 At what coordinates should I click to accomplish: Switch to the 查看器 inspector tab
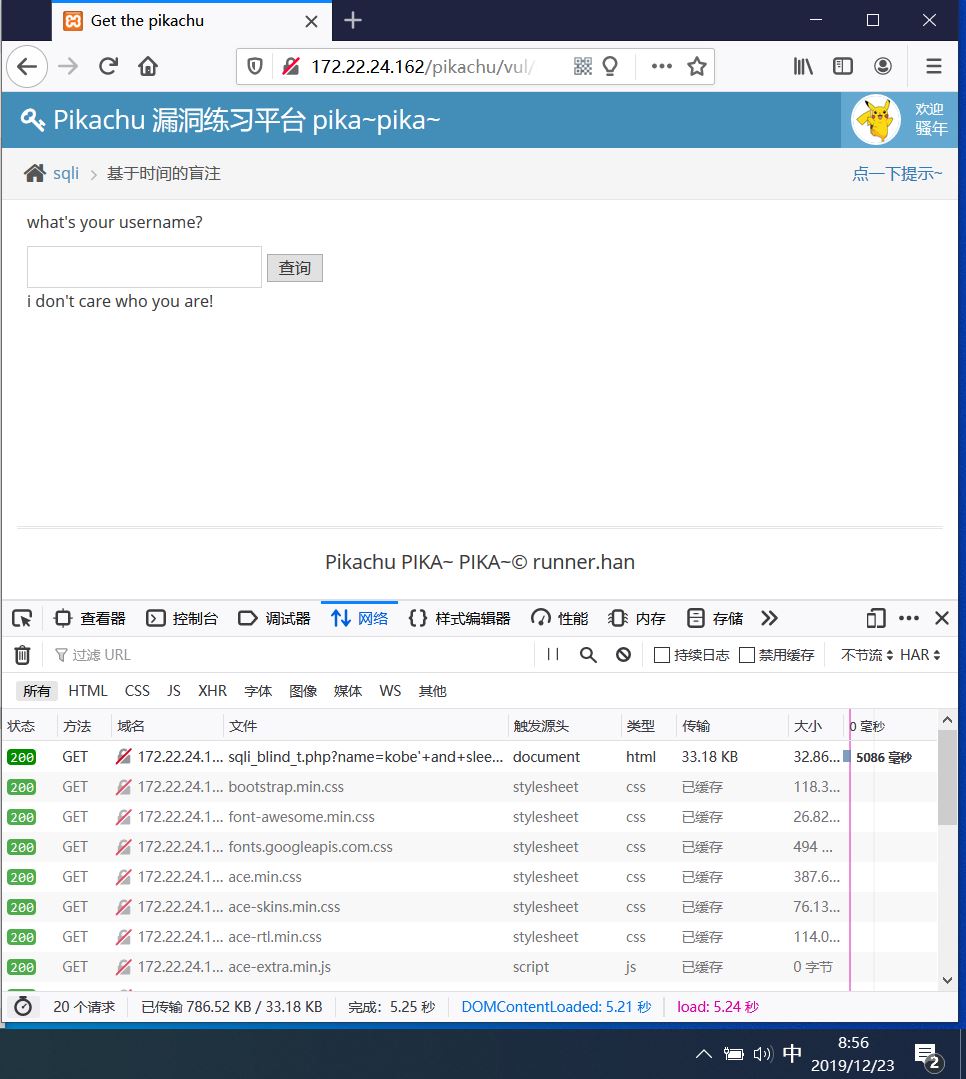point(90,619)
